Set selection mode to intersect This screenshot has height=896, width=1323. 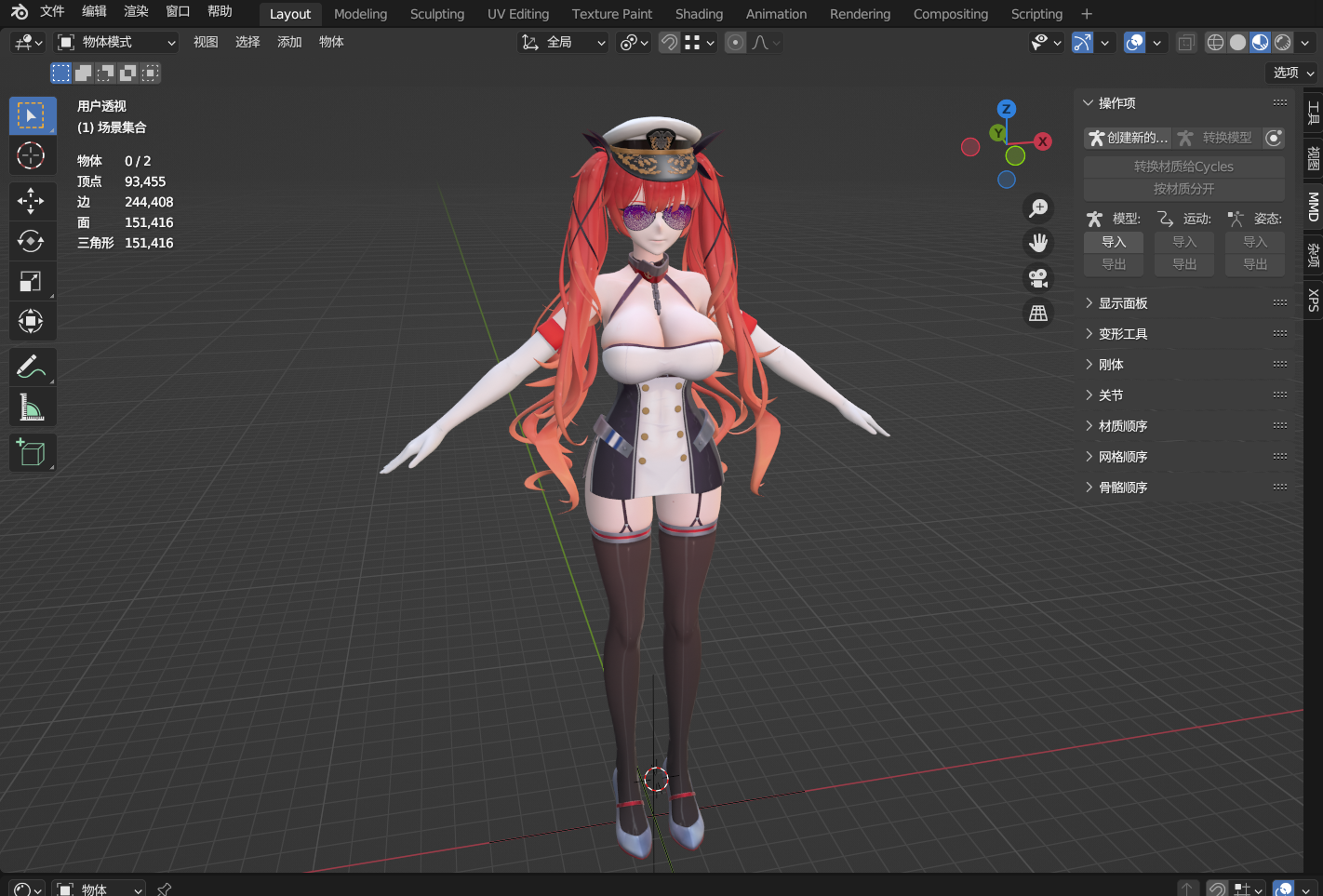click(x=151, y=73)
